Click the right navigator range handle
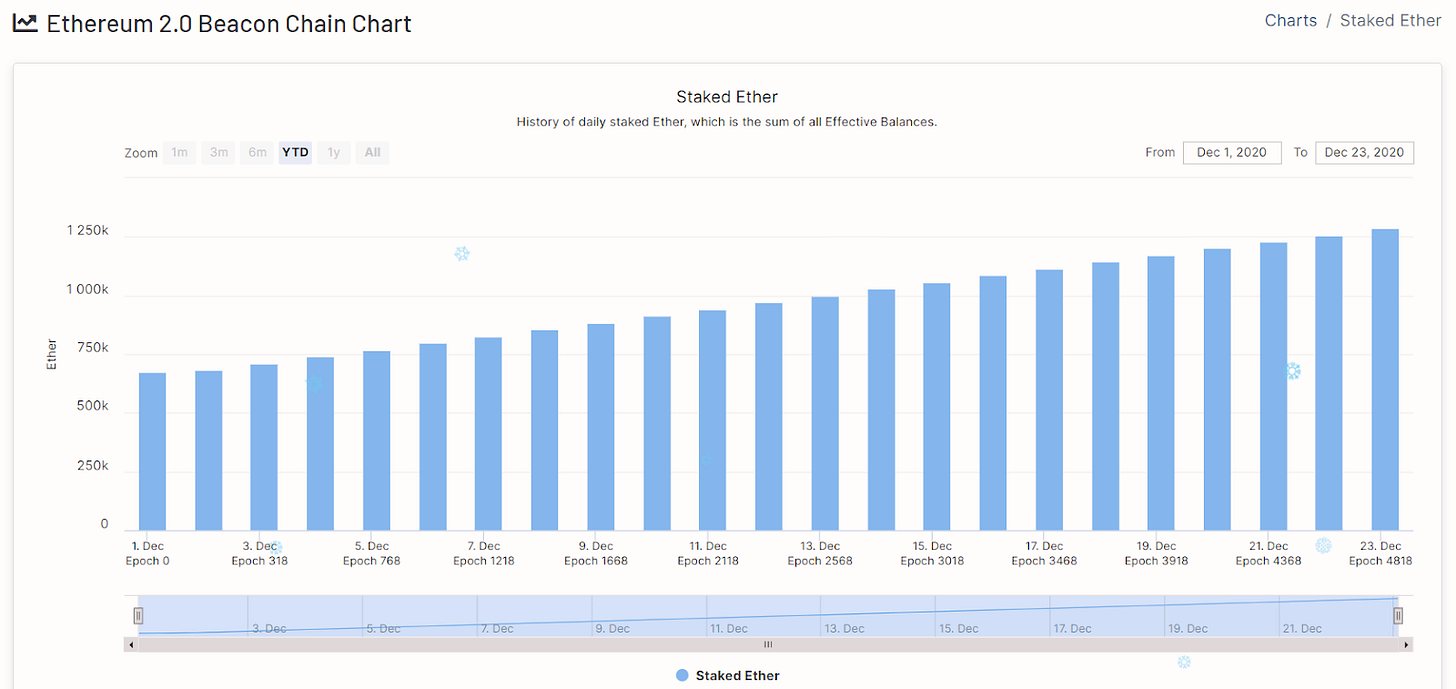 point(1398,615)
